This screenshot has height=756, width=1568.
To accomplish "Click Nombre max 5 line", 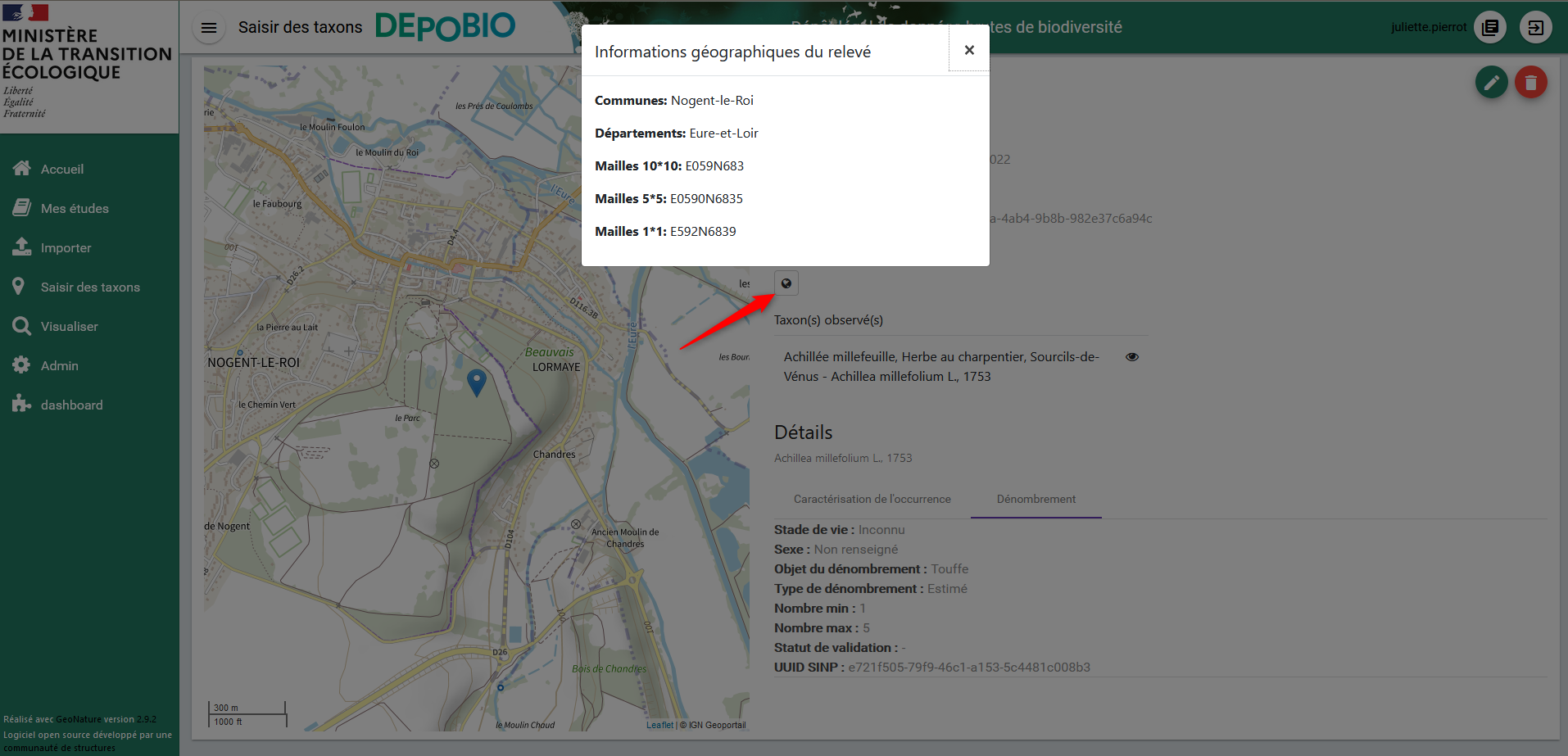I will coord(822,628).
